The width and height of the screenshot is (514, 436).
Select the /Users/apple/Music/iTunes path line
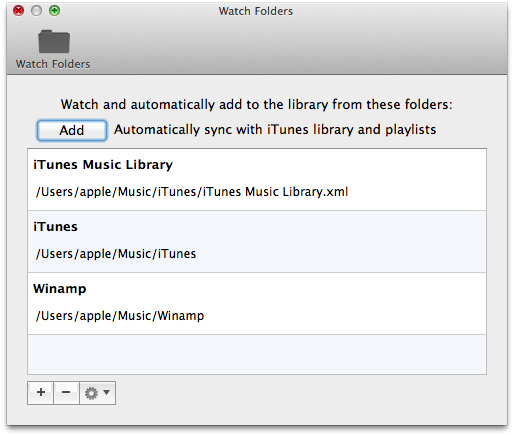[x=116, y=254]
